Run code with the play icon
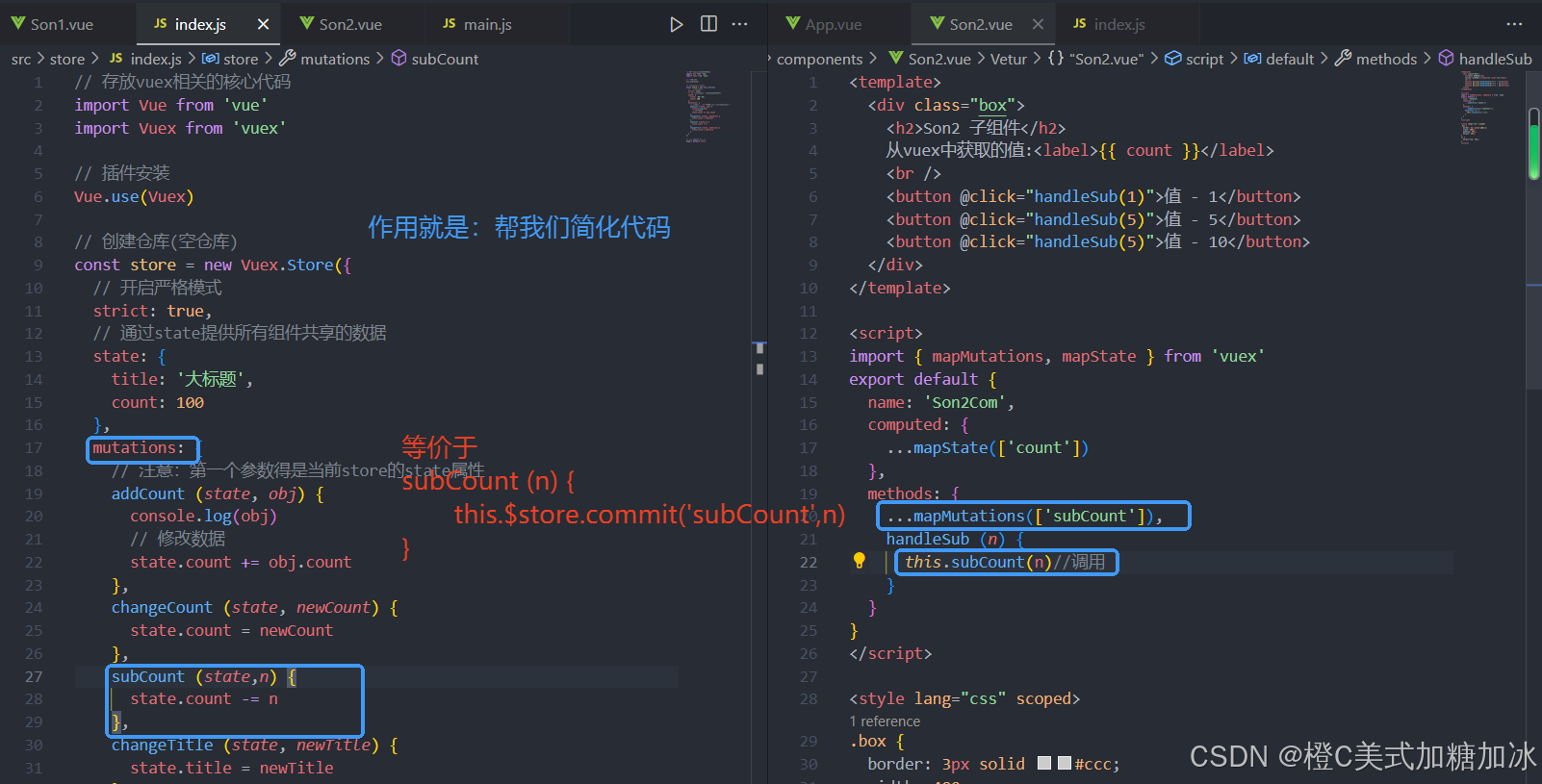Viewport: 1542px width, 784px height. click(x=677, y=24)
